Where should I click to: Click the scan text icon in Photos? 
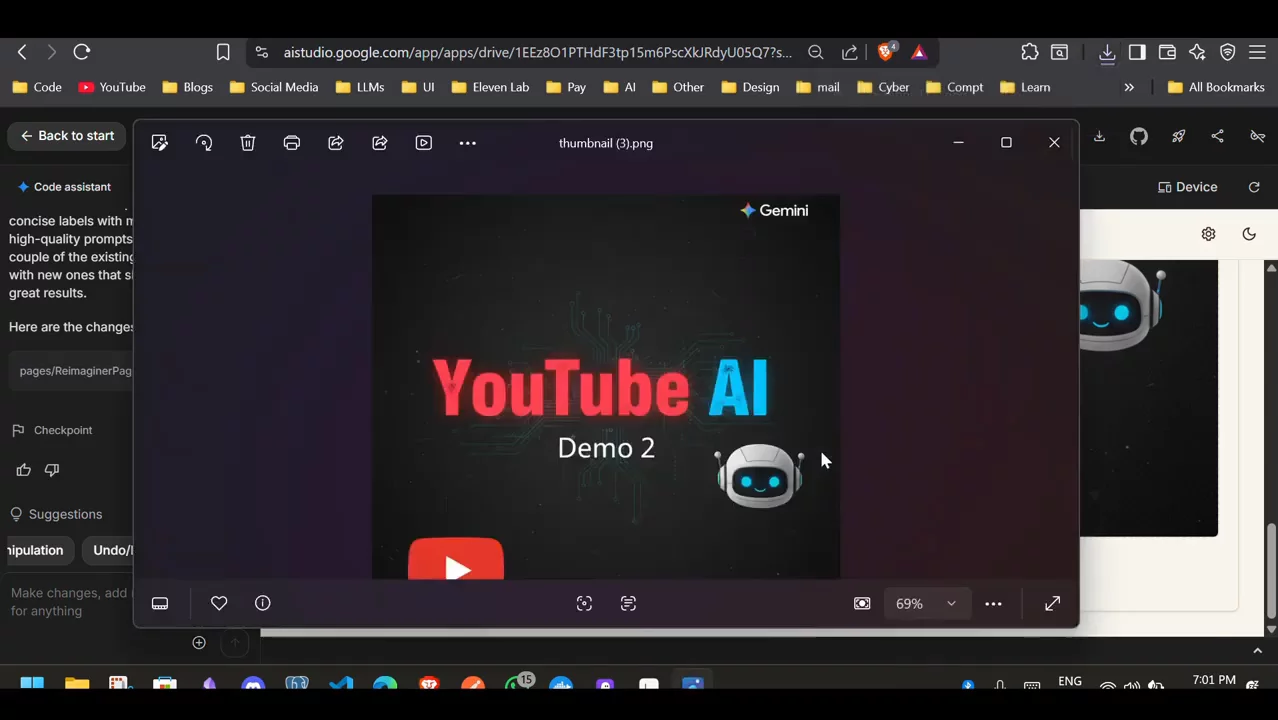(x=629, y=603)
